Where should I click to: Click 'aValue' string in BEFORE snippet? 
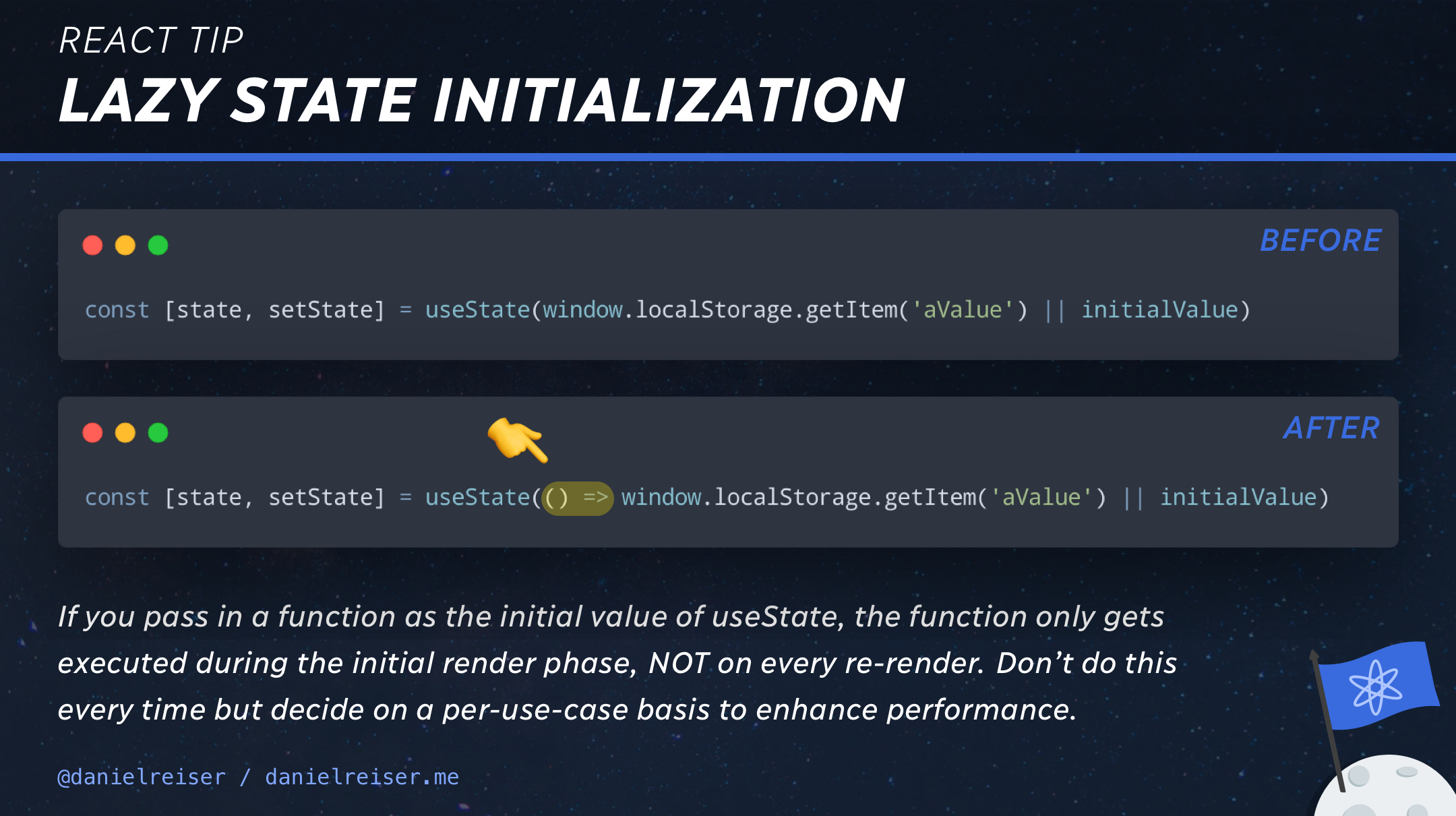[963, 310]
